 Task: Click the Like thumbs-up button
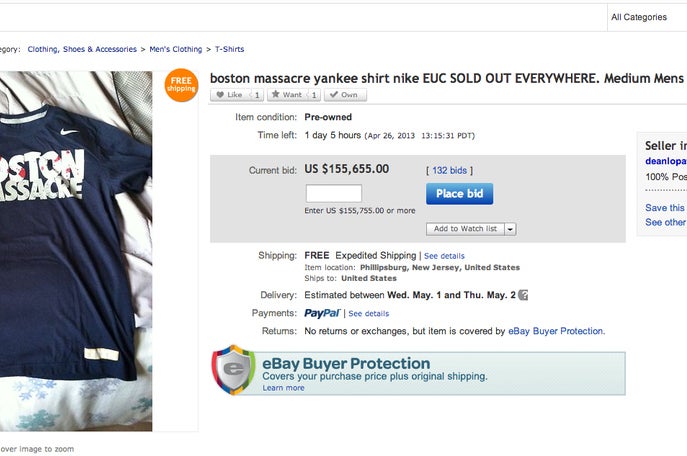pyautogui.click(x=229, y=95)
